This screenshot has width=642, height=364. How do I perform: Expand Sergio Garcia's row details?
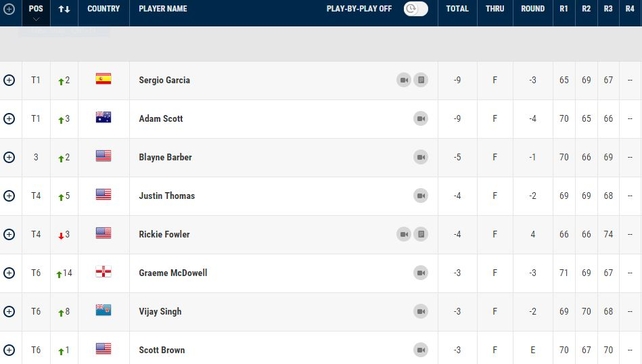pyautogui.click(x=9, y=80)
